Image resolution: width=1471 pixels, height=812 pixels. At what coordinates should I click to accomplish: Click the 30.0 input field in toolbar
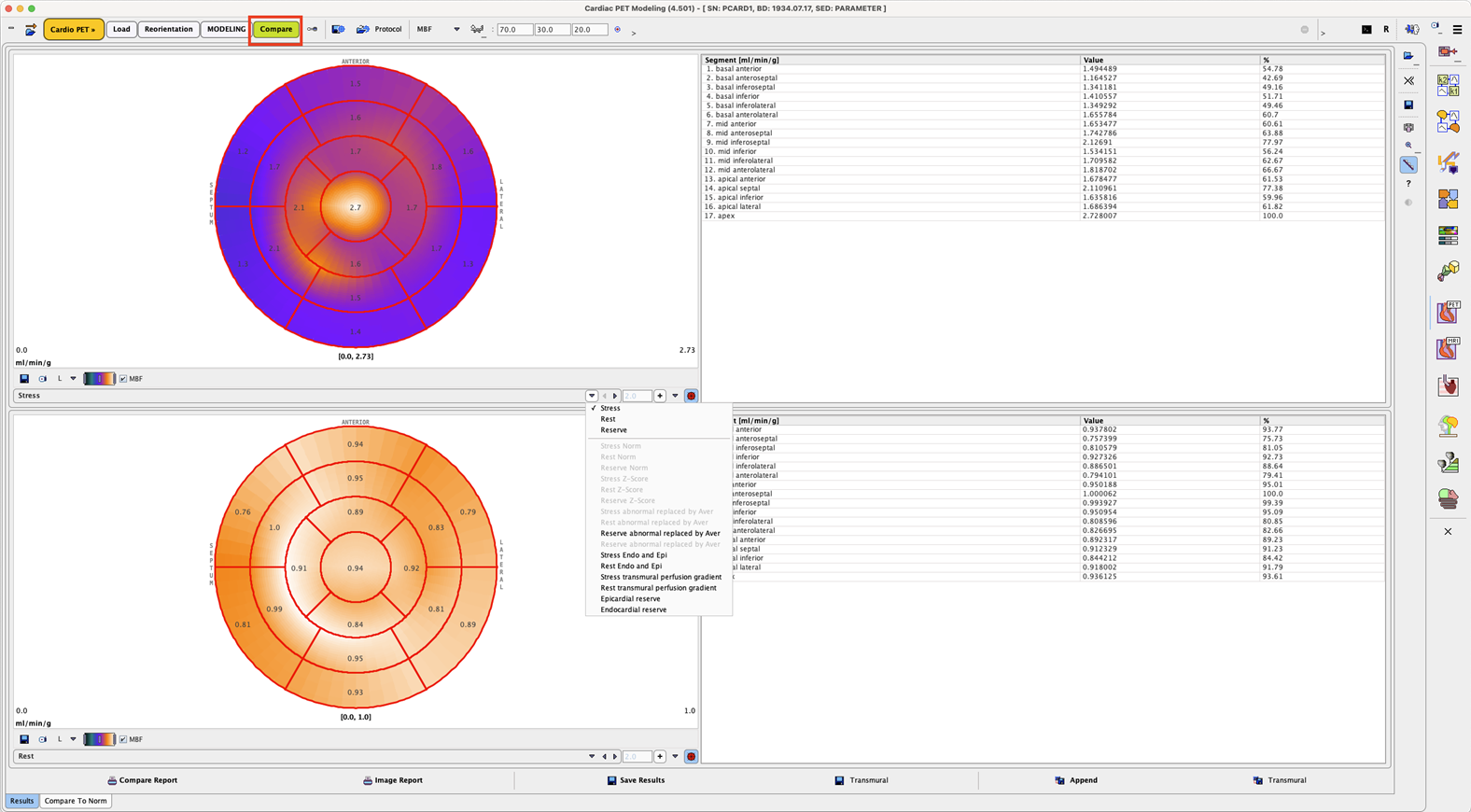point(552,30)
